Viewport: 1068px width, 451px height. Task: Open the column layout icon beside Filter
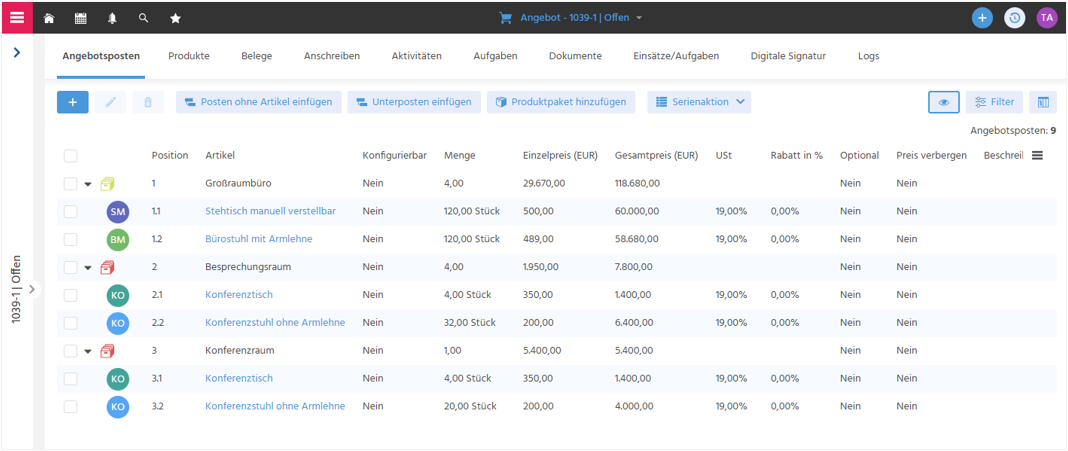[1043, 102]
